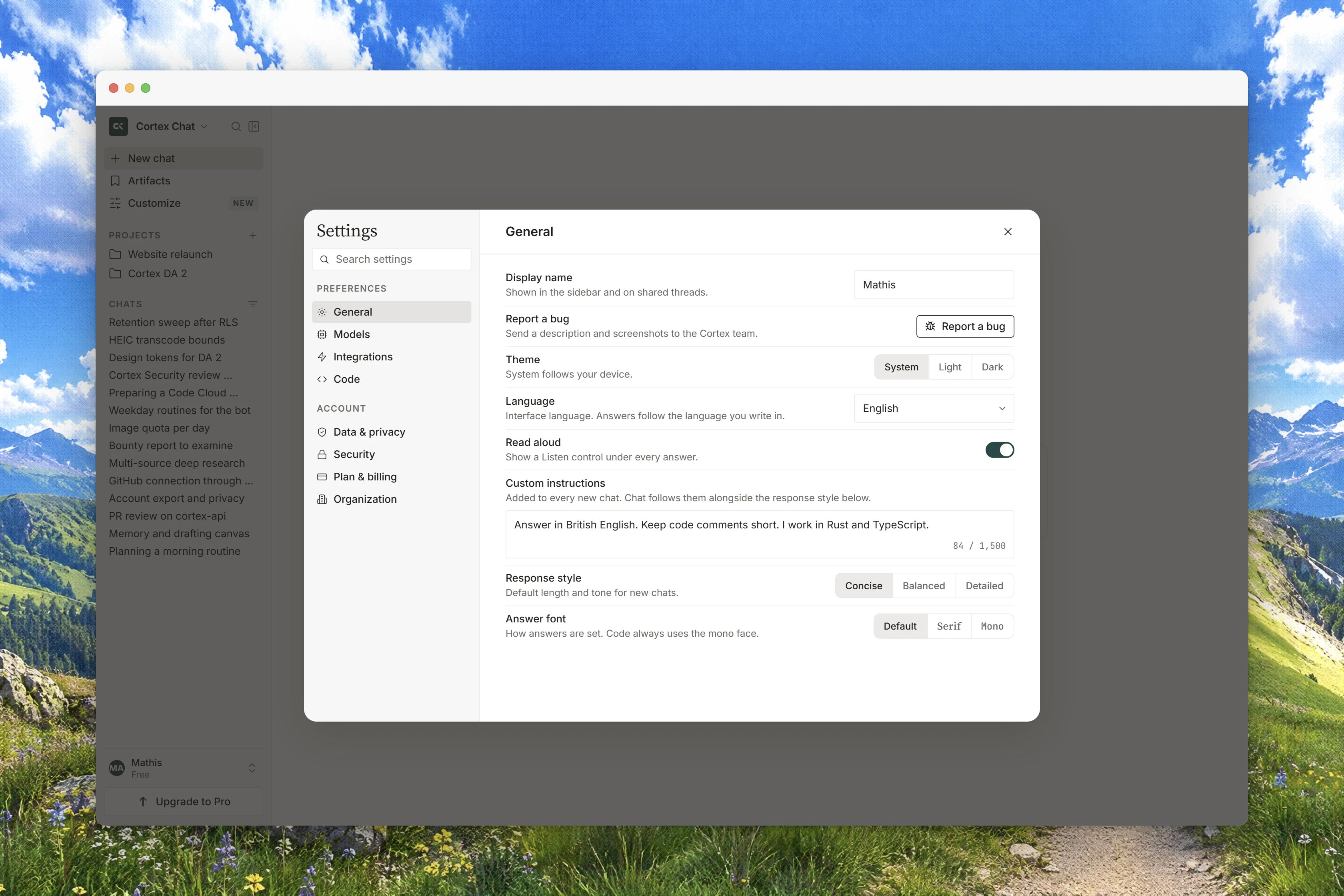The image size is (1344, 896).
Task: Click the Display name field
Action: pyautogui.click(x=934, y=284)
